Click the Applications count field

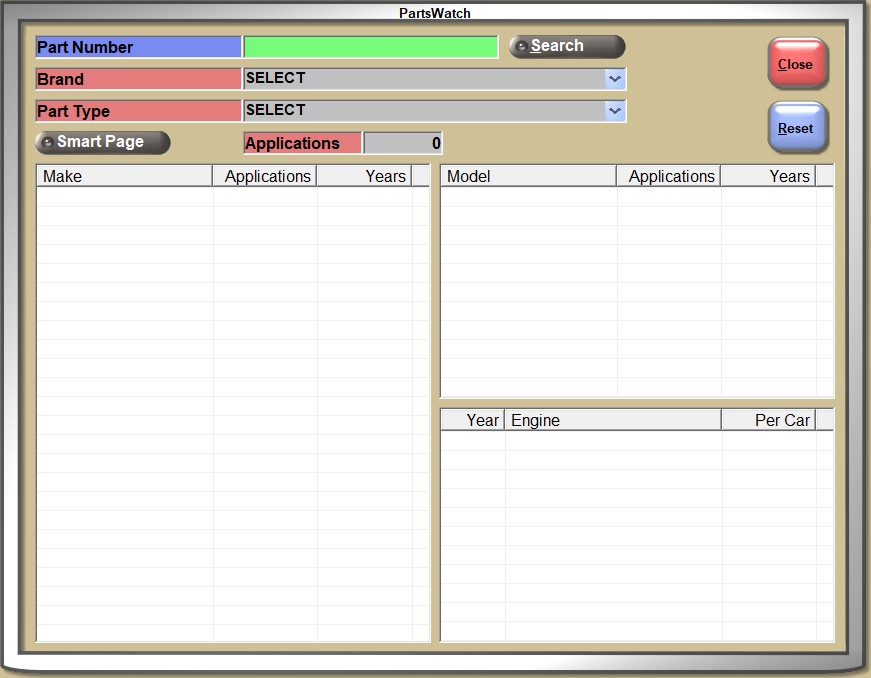(402, 143)
